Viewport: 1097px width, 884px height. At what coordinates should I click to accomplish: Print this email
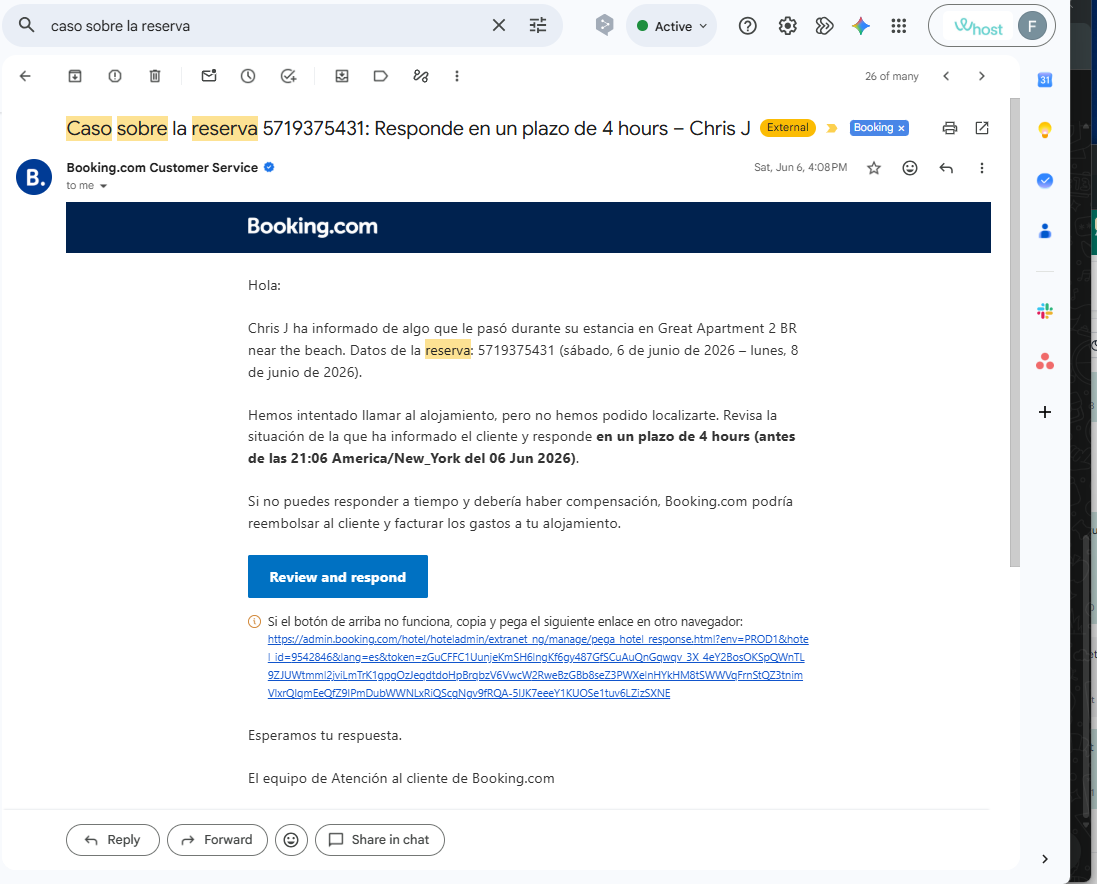949,128
